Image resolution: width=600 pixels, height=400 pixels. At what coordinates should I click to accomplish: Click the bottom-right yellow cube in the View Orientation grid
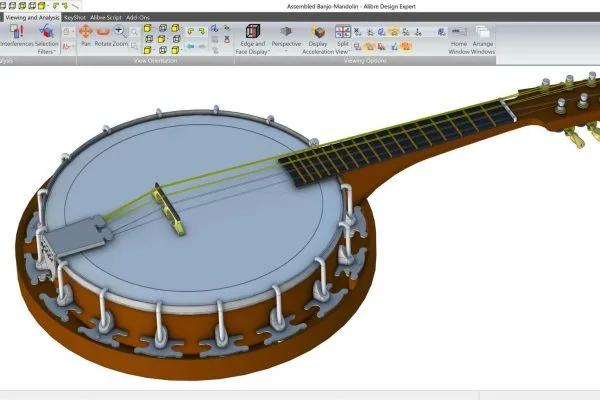176,50
